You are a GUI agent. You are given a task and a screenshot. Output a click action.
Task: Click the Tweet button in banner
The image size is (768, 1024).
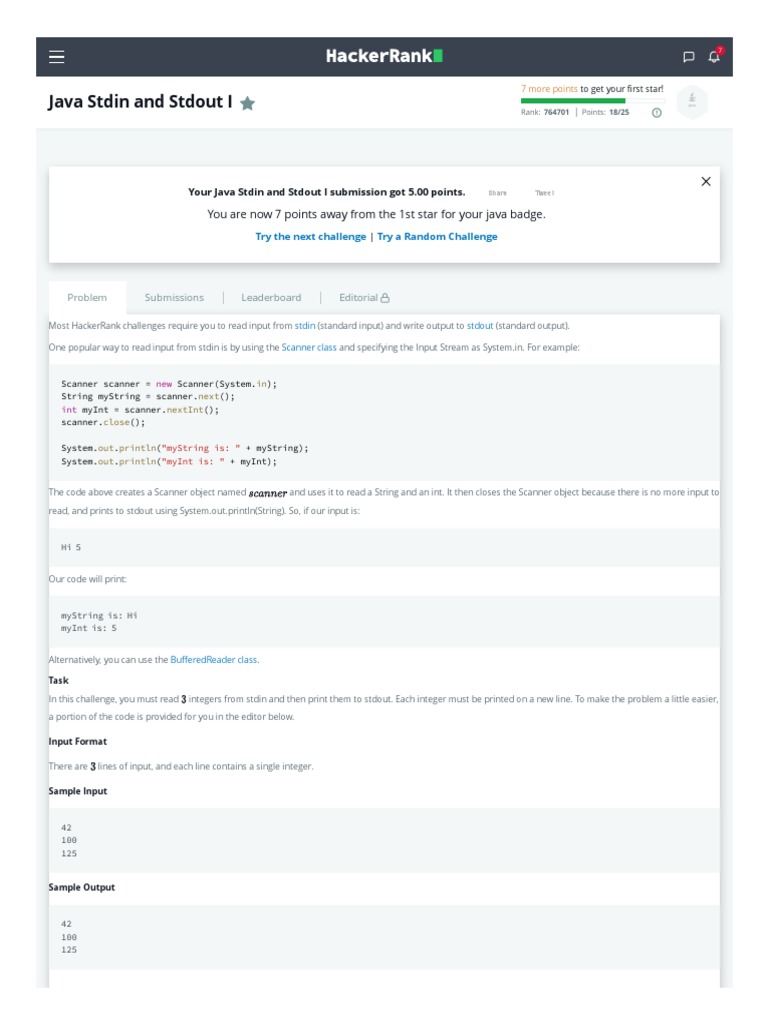coord(544,193)
